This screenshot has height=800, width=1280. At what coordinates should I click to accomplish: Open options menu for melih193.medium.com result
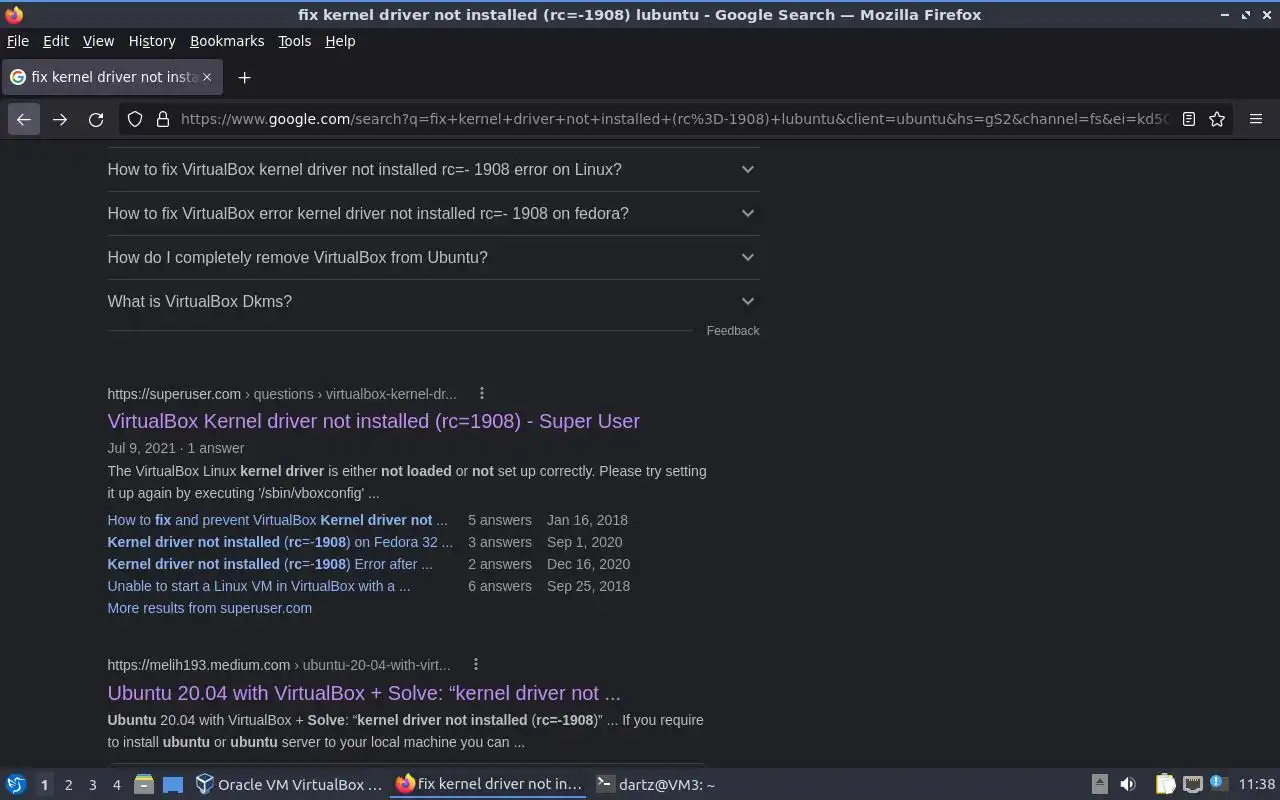pos(476,665)
